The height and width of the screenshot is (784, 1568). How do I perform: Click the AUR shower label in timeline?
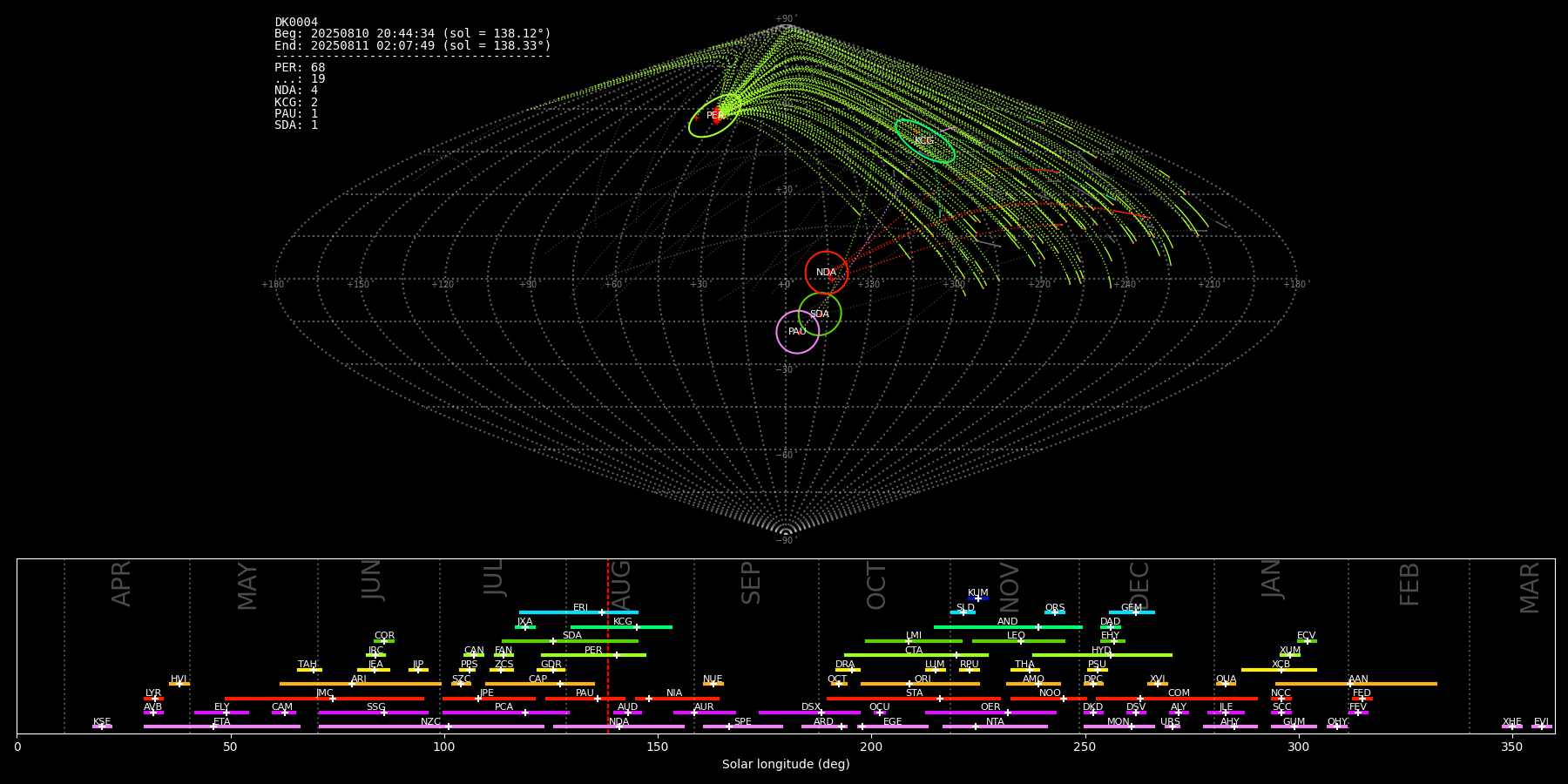tap(704, 707)
